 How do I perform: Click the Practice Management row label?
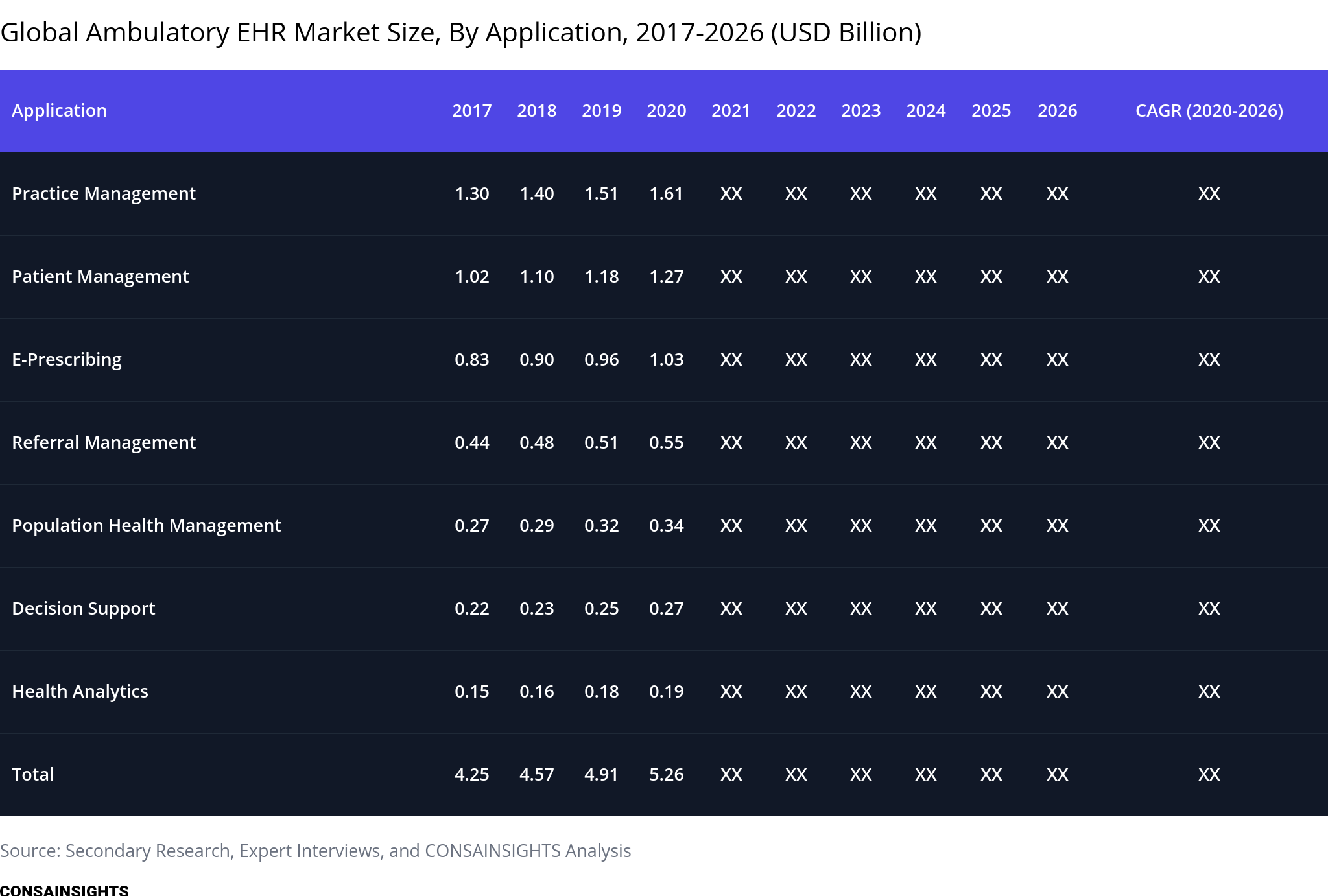tap(104, 194)
